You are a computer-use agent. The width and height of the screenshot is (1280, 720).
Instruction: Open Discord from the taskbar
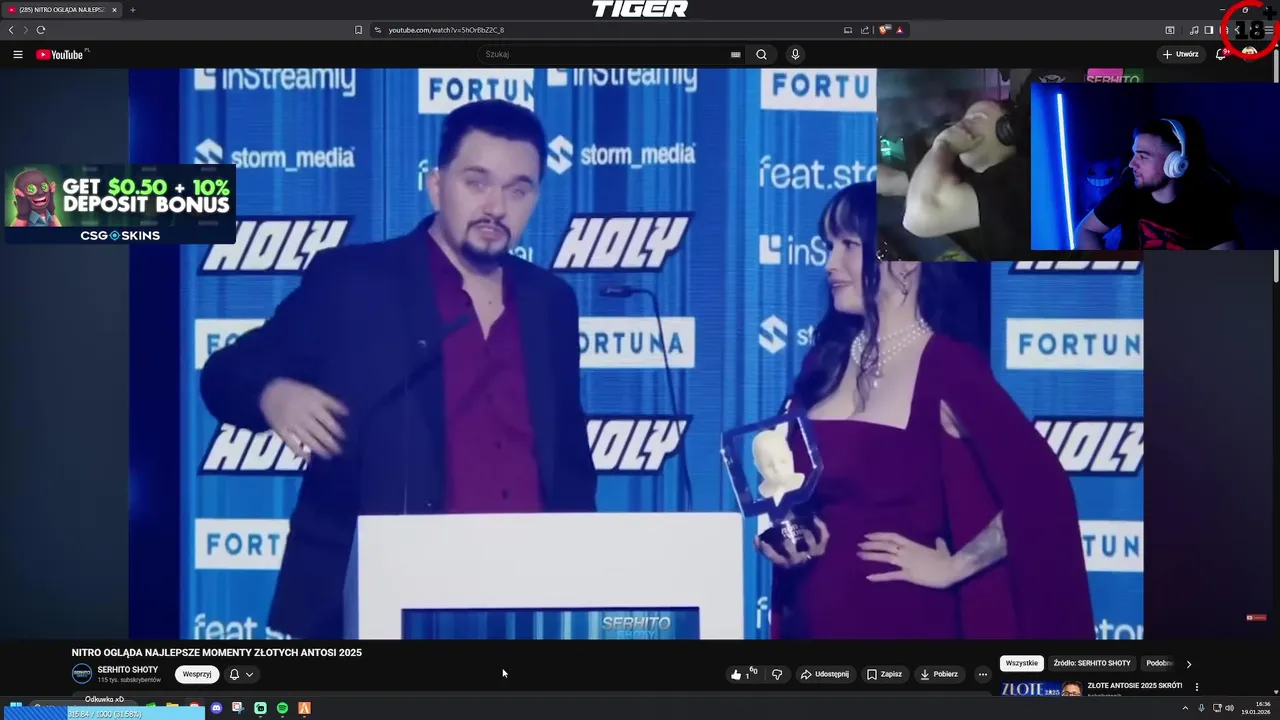coord(216,708)
